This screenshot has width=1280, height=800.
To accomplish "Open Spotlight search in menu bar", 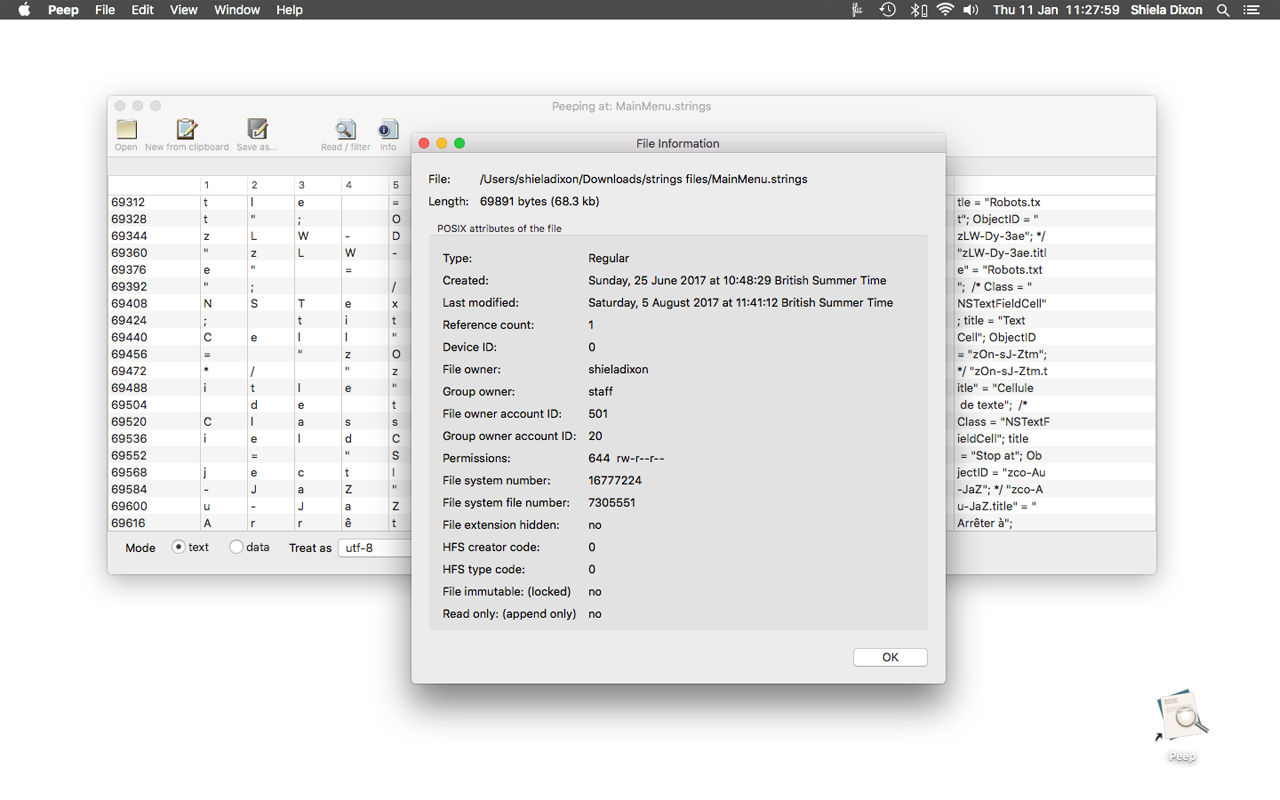I will [1222, 10].
